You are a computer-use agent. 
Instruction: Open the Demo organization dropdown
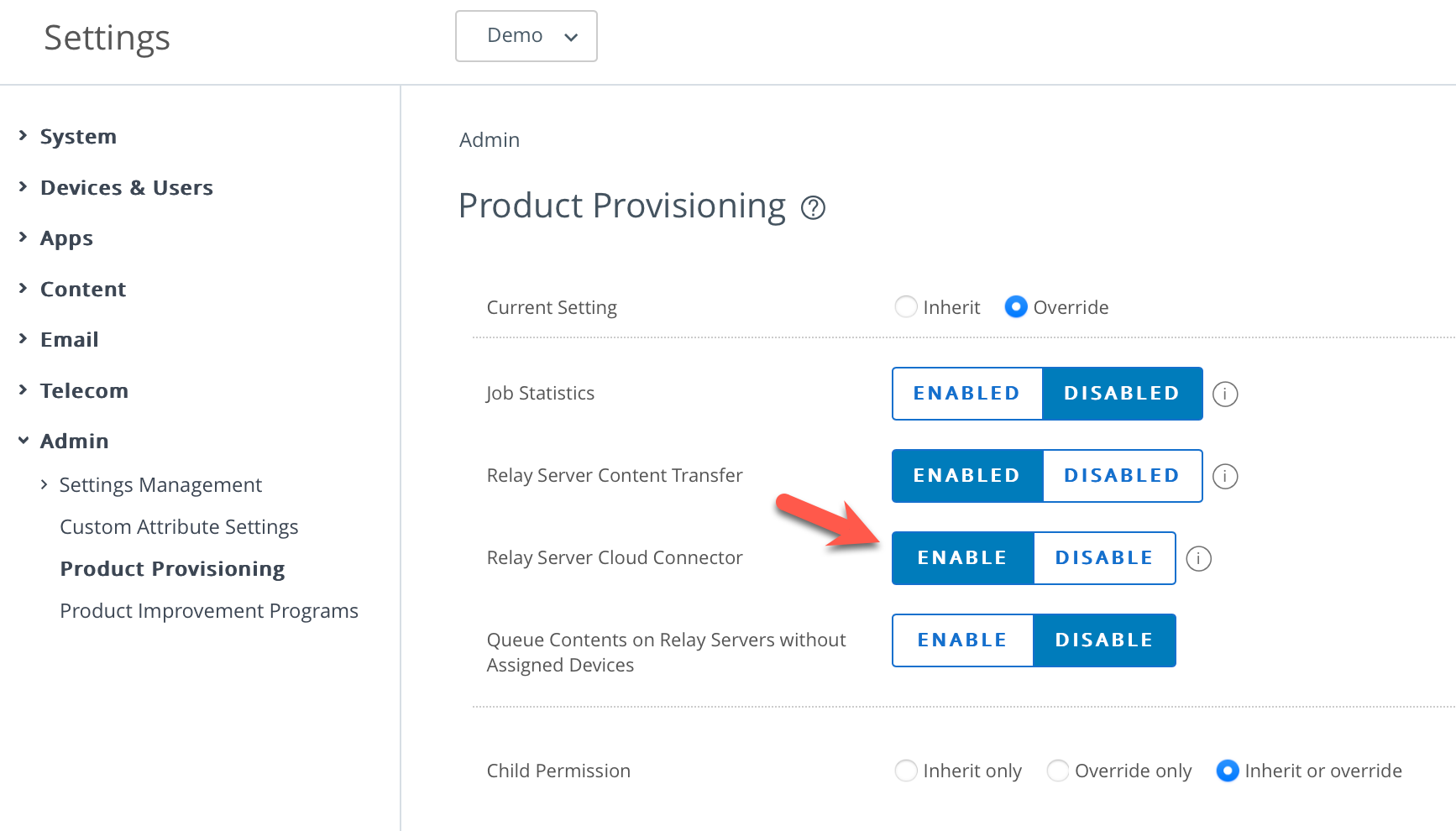point(526,36)
